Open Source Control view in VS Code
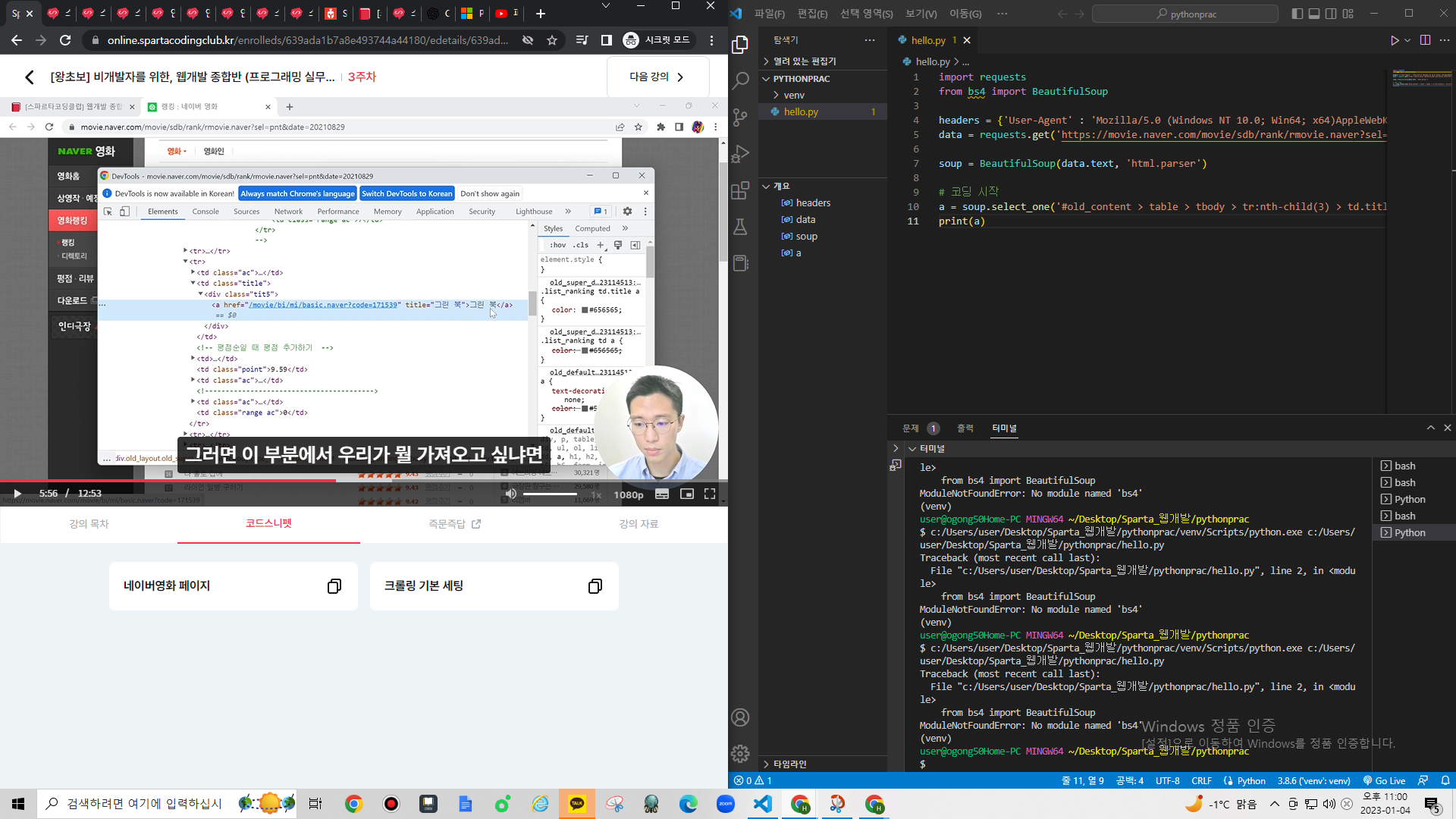1456x819 pixels. (x=740, y=117)
